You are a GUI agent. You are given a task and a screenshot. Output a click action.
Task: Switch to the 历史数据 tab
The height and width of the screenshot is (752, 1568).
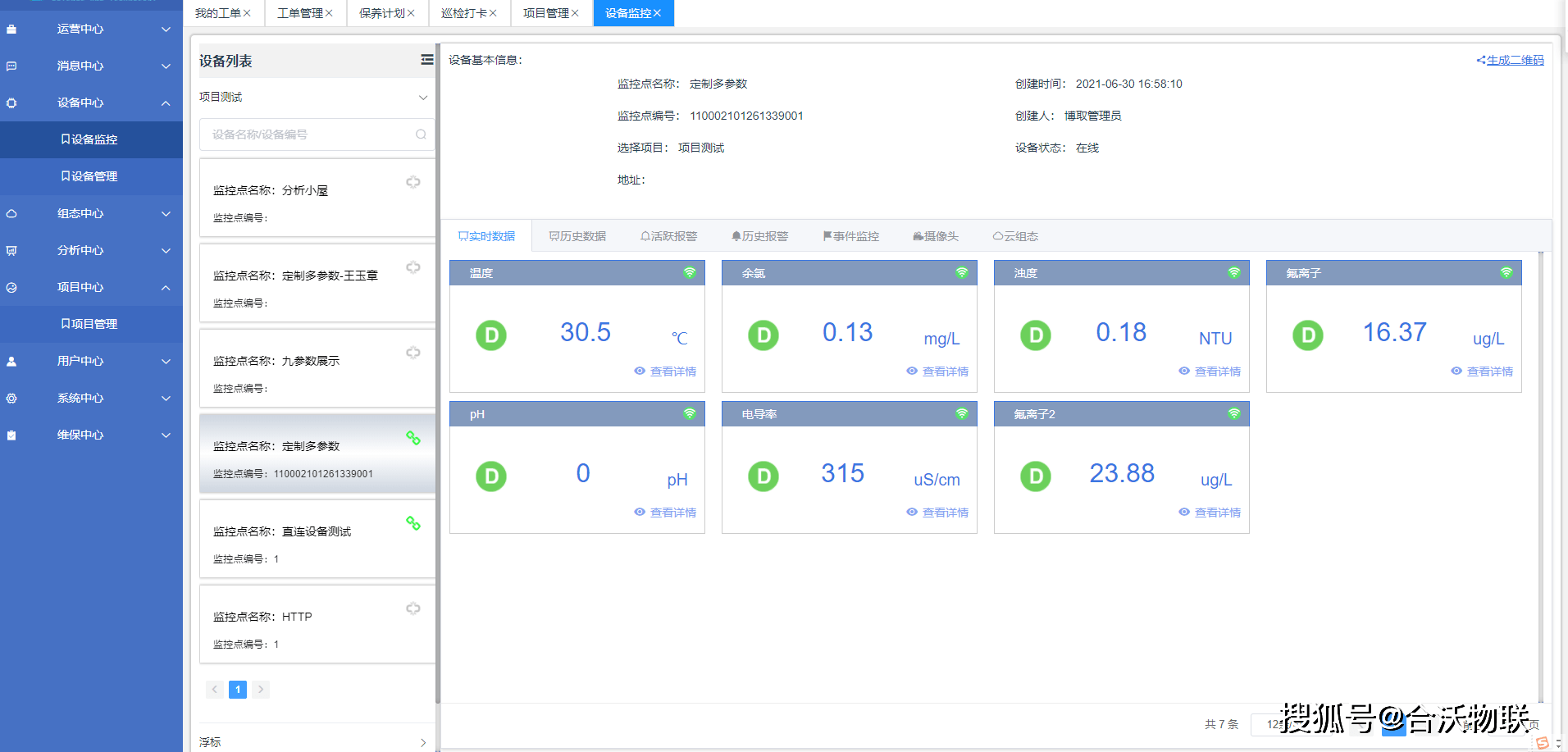click(577, 236)
